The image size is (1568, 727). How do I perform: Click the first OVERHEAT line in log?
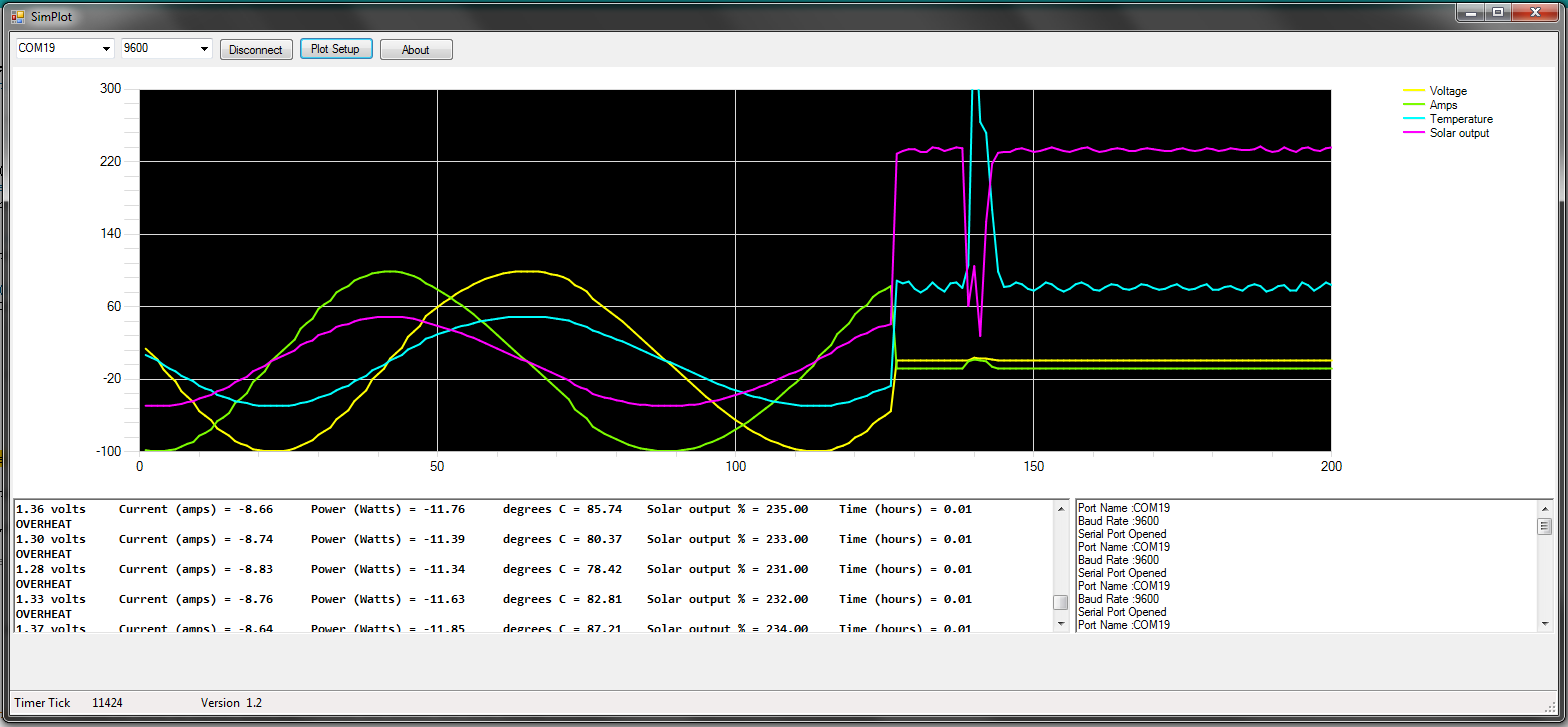pos(43,524)
